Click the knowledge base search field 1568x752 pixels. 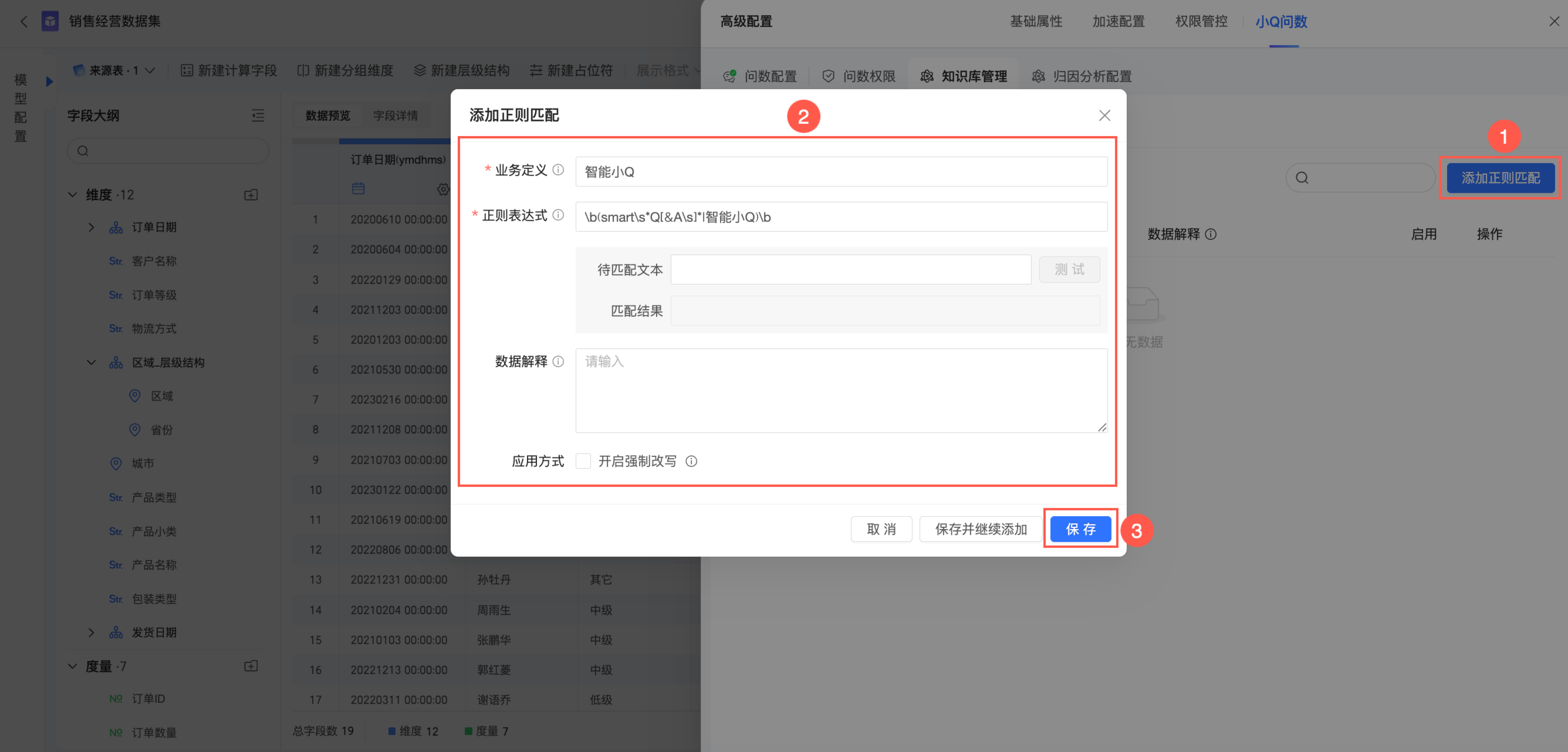[x=1361, y=178]
